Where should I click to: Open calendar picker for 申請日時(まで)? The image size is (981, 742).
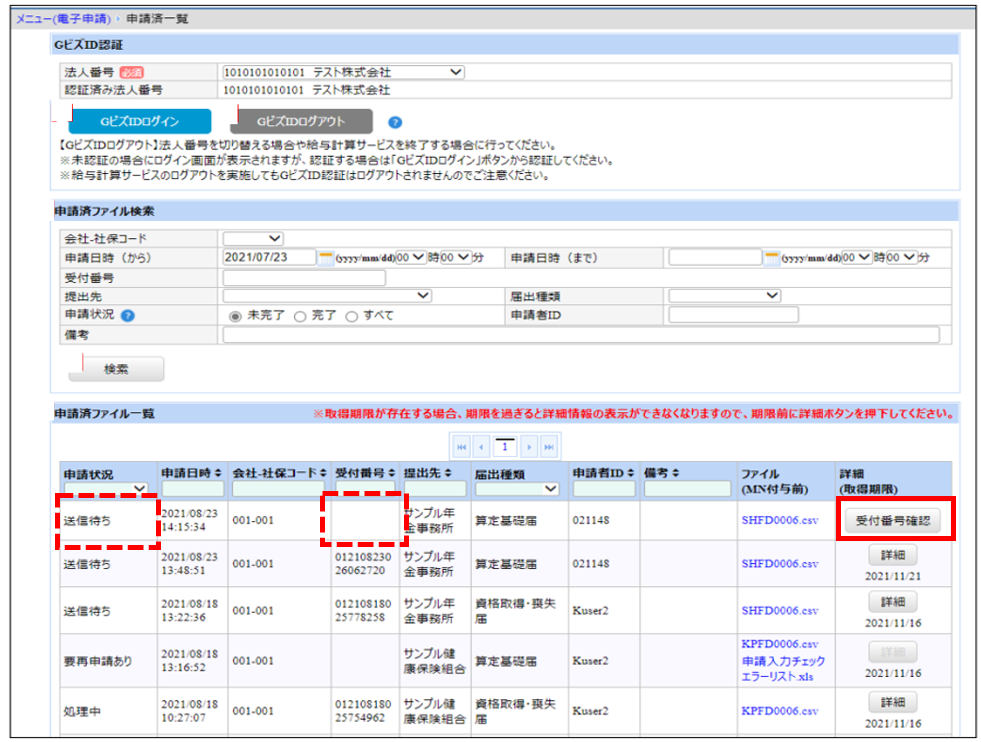coord(771,258)
